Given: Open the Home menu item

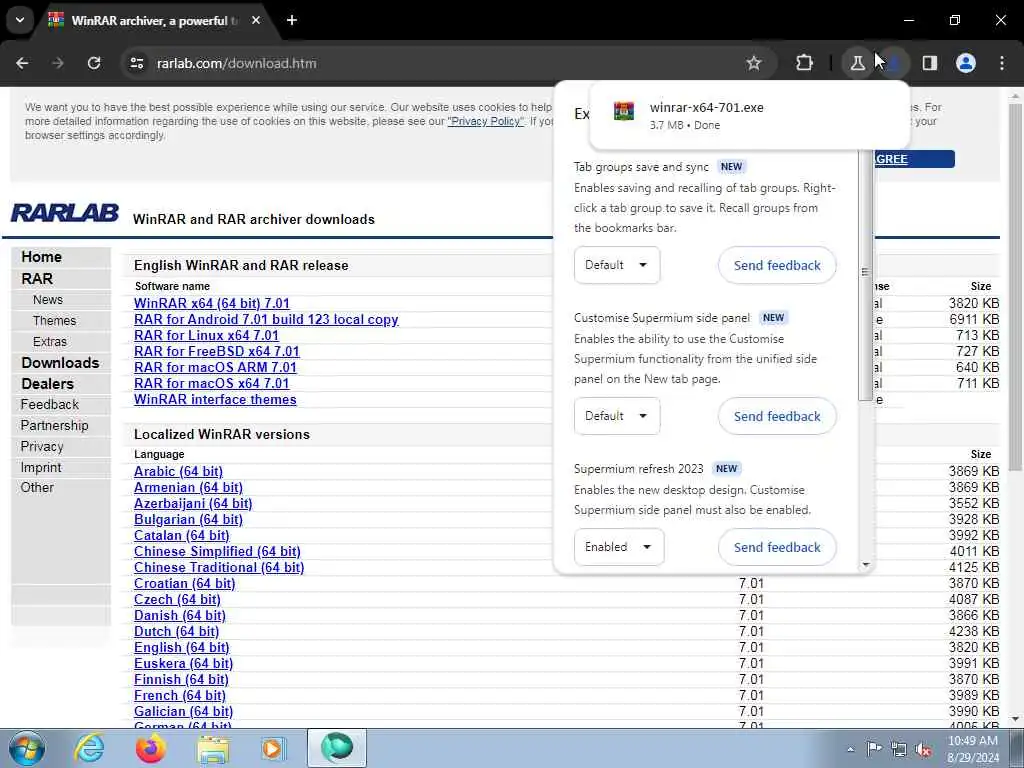Looking at the screenshot, I should point(42,257).
